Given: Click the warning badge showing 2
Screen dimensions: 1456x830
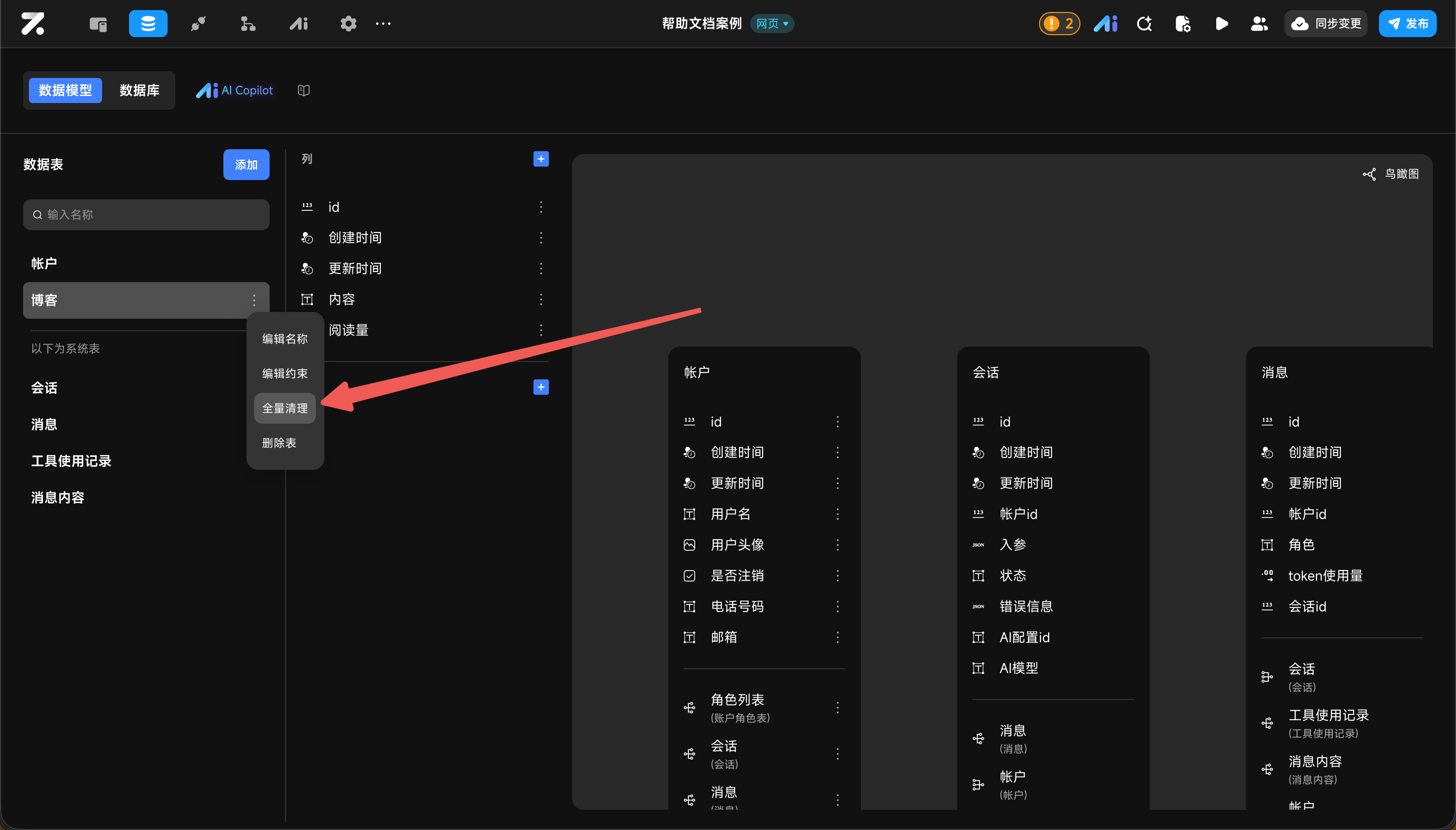Looking at the screenshot, I should pos(1059,24).
